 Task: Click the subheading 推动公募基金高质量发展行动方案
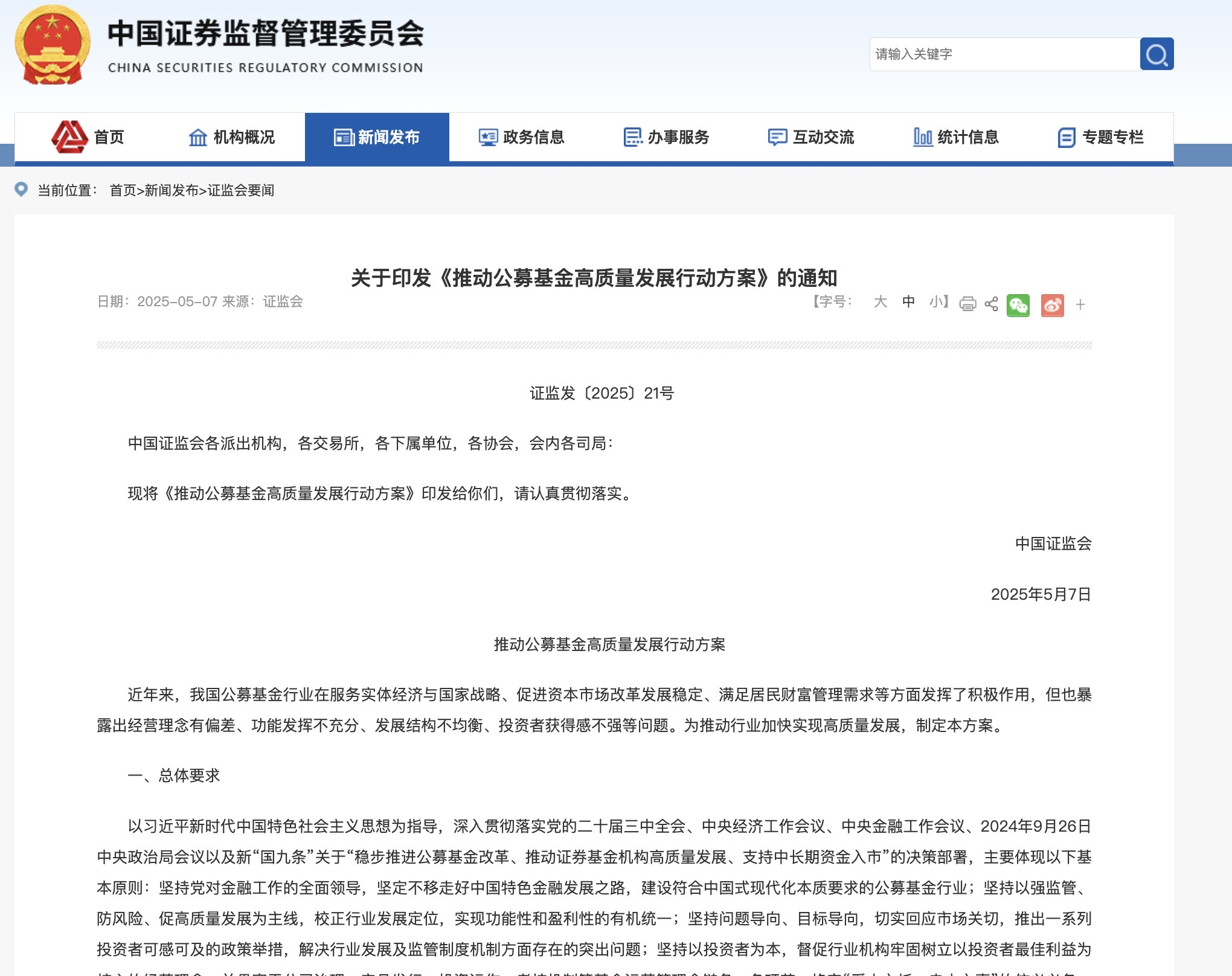click(609, 644)
